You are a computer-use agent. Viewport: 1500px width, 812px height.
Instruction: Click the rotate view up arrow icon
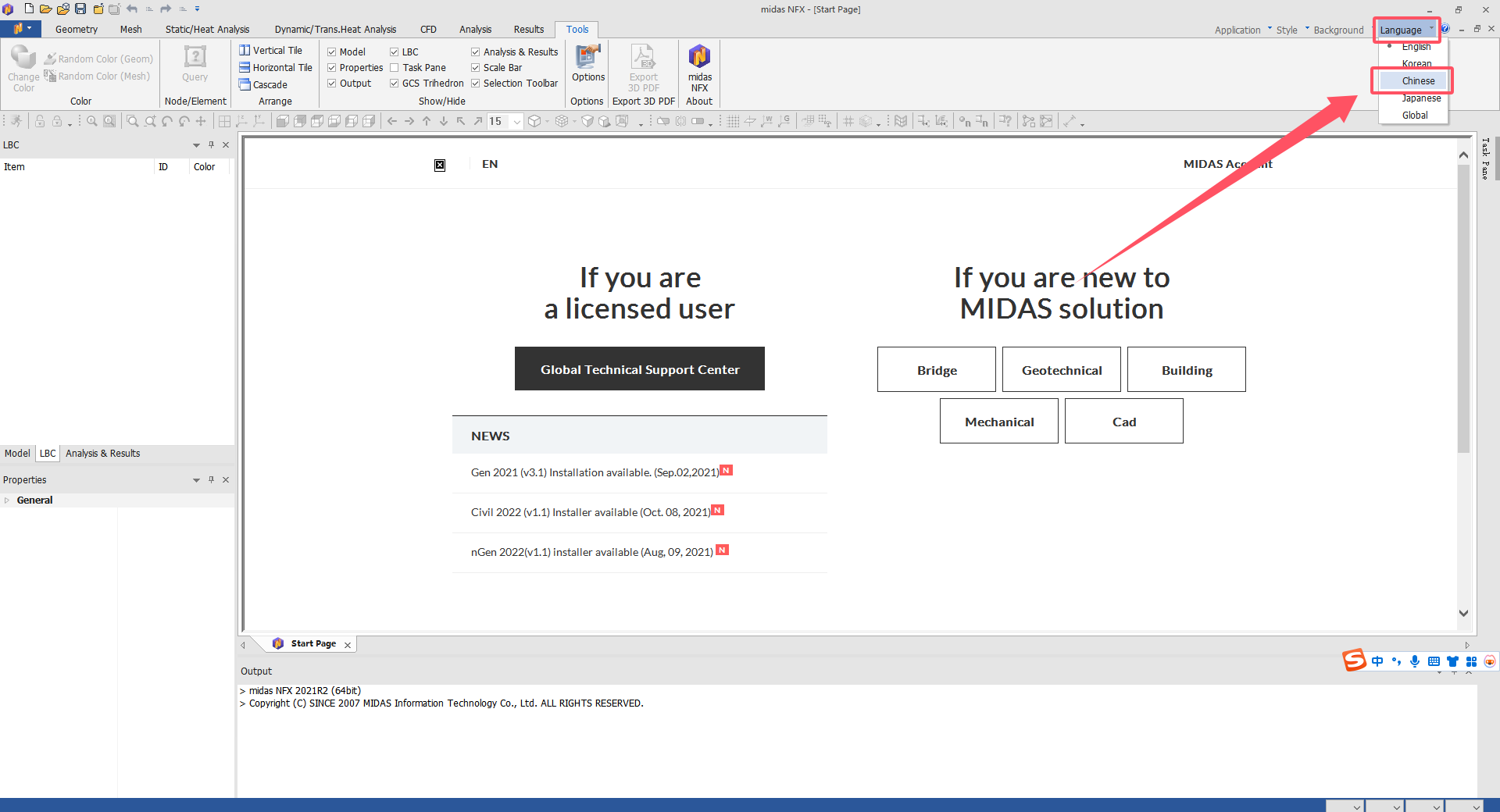[427, 121]
